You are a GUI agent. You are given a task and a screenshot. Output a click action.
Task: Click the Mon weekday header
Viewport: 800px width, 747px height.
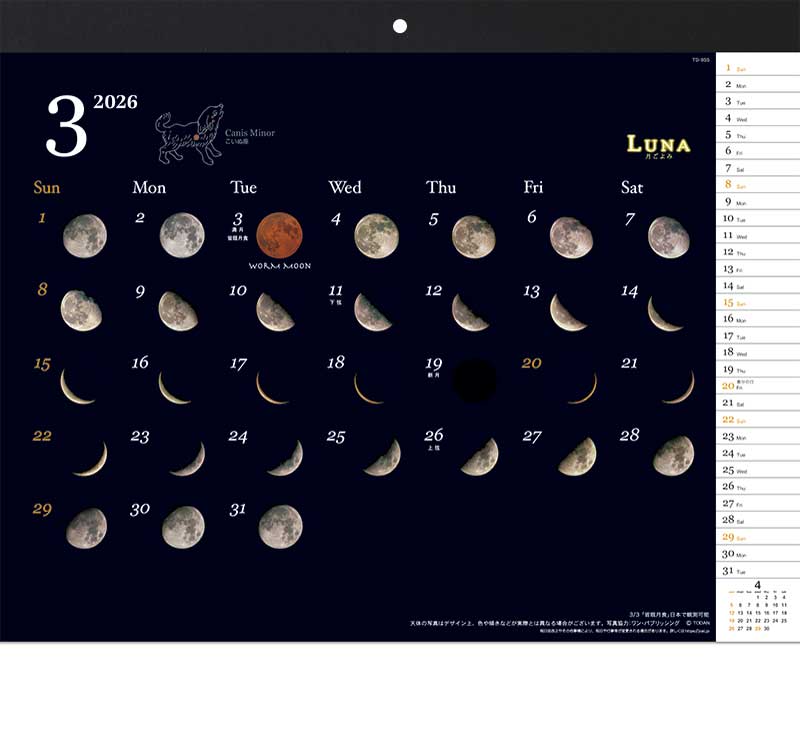coord(149,187)
